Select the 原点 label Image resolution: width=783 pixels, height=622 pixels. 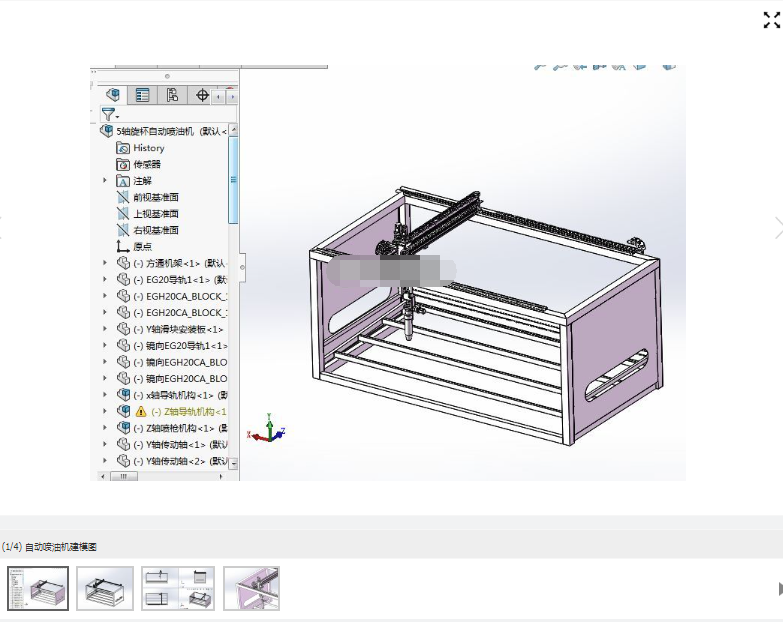tap(142, 247)
